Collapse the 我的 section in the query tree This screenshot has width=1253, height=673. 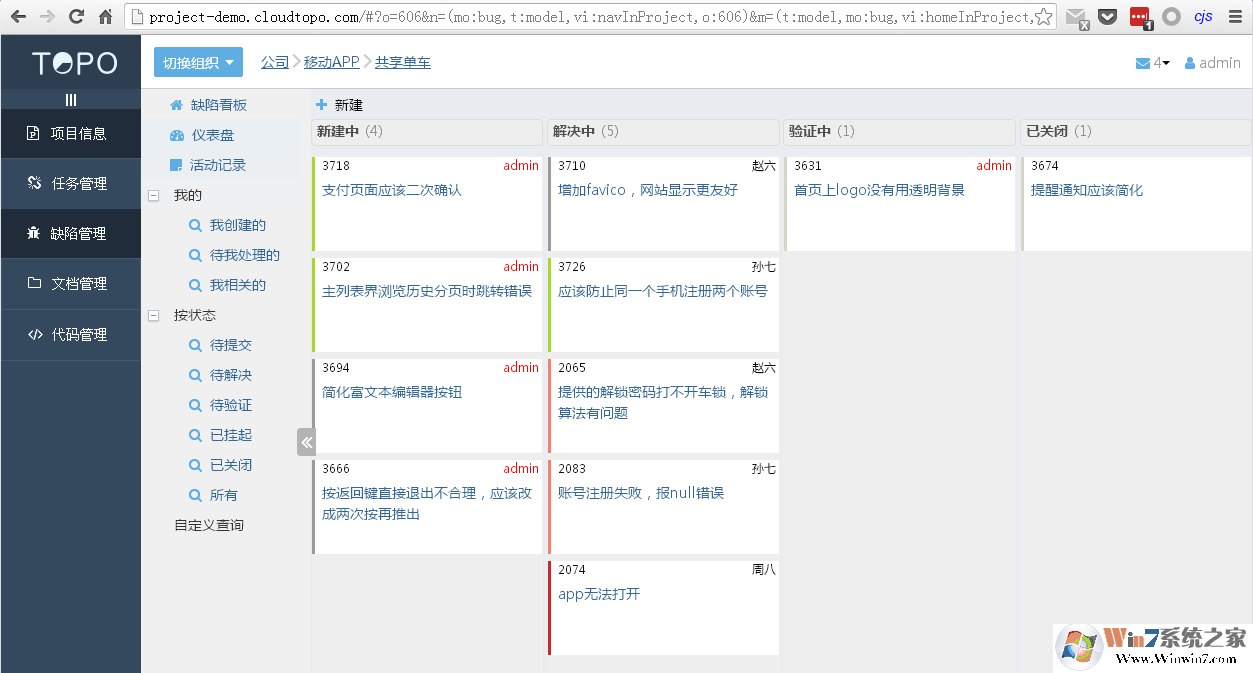coord(153,195)
